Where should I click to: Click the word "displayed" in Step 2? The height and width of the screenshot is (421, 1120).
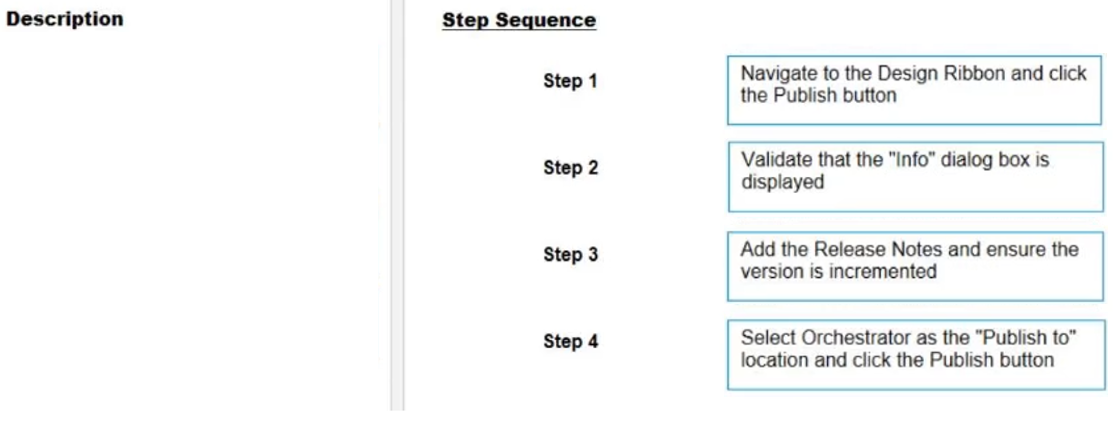tap(782, 183)
